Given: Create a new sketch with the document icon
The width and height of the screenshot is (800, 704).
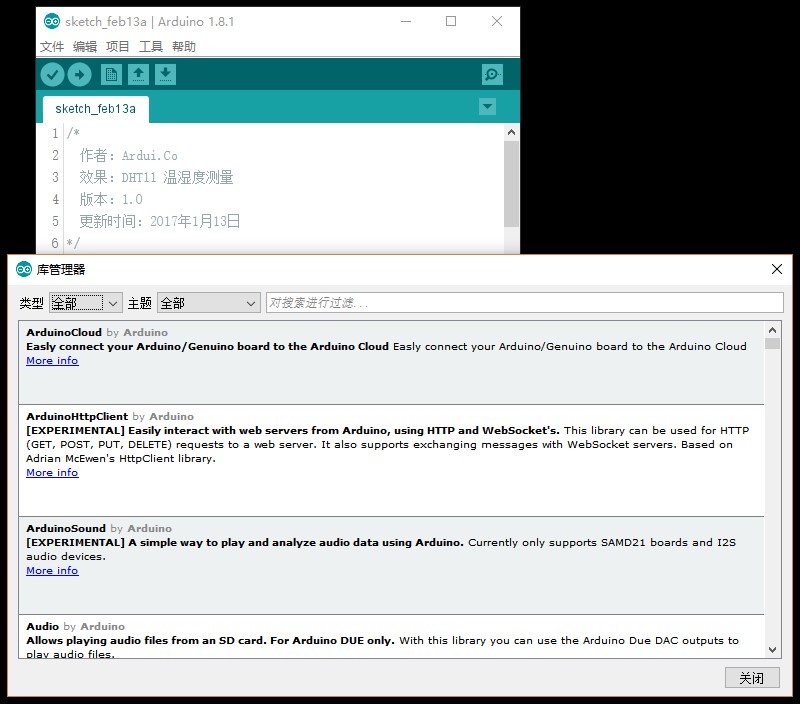Looking at the screenshot, I should (111, 75).
